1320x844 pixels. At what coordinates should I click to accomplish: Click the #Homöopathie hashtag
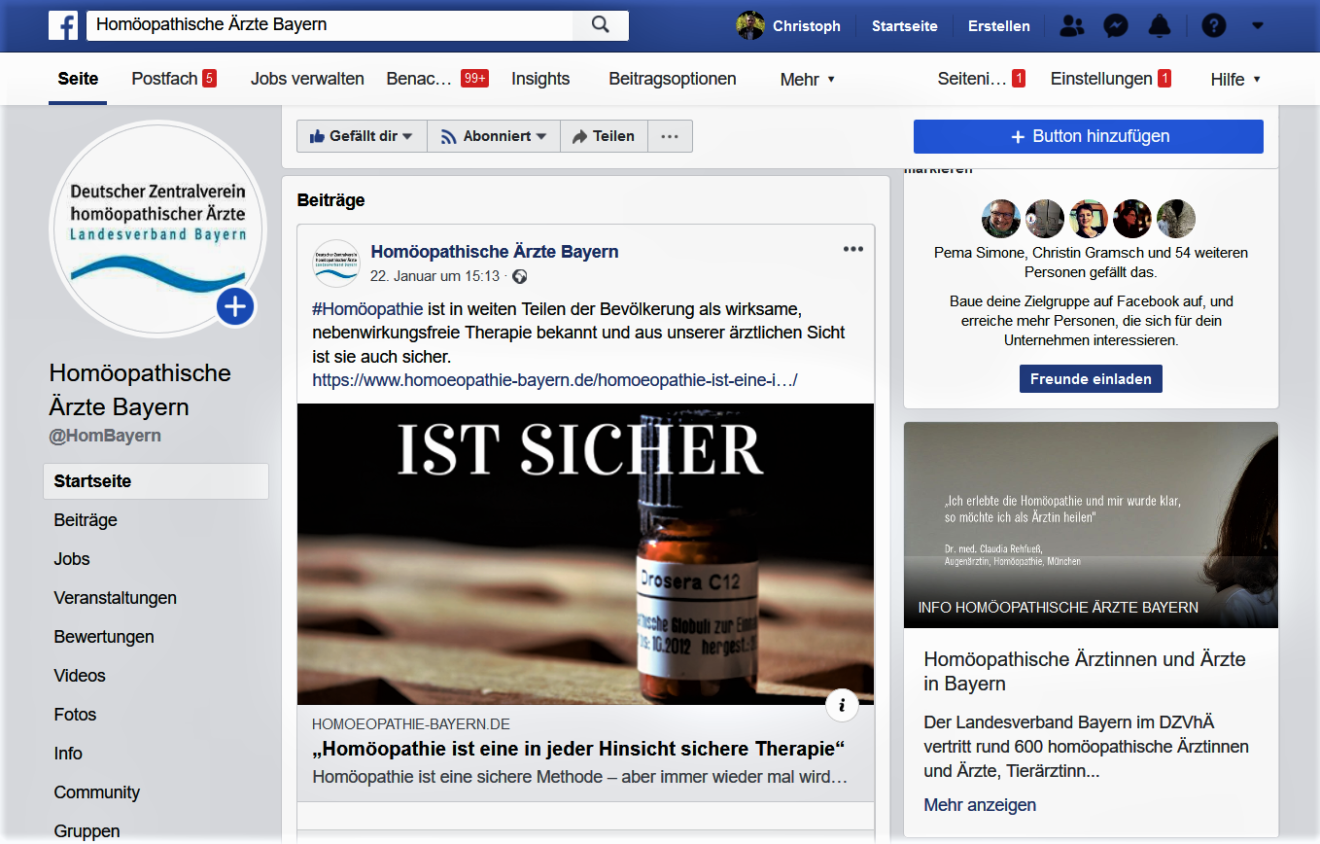coord(368,309)
